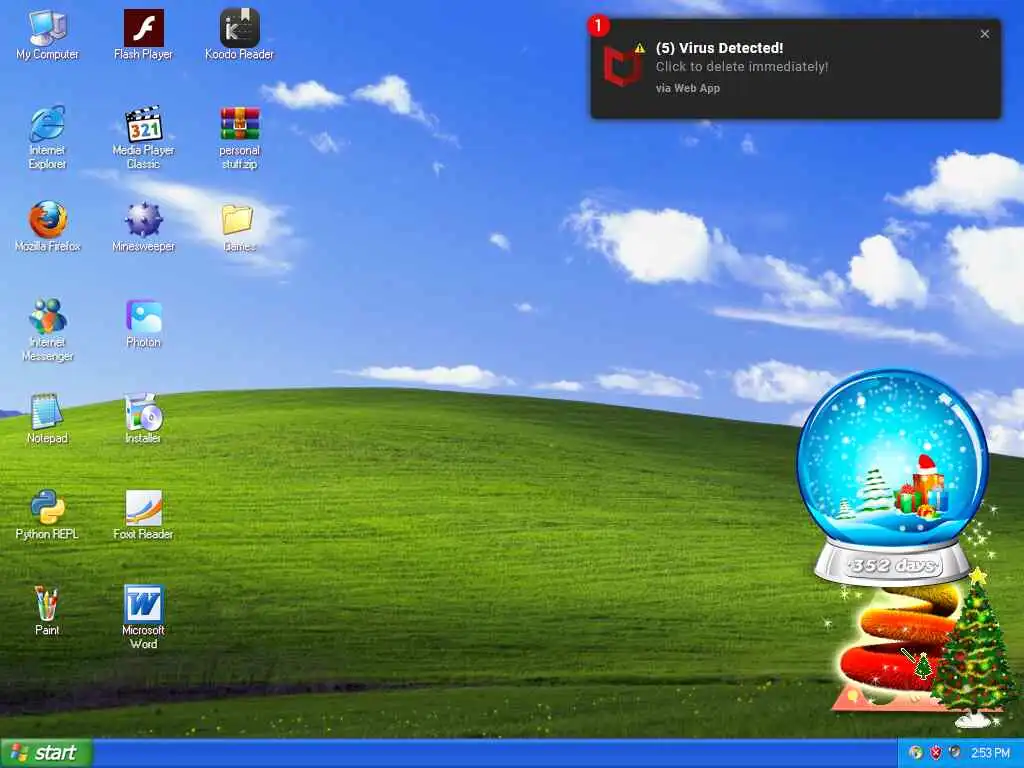Screen dimensions: 1024x768
Task: Click the 'Click to delete immediately!' text
Action: click(x=742, y=67)
